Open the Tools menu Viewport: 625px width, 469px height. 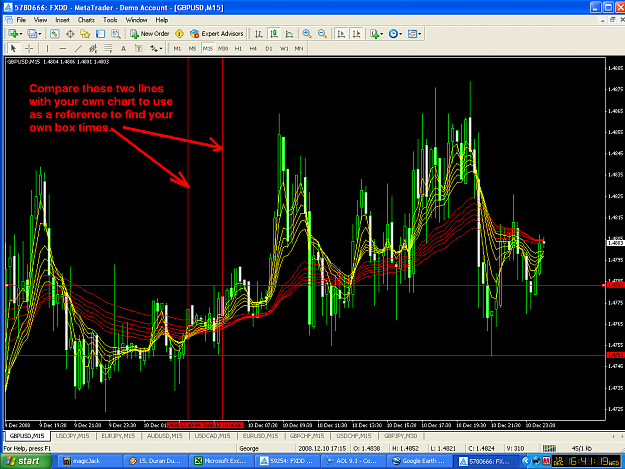coord(110,20)
